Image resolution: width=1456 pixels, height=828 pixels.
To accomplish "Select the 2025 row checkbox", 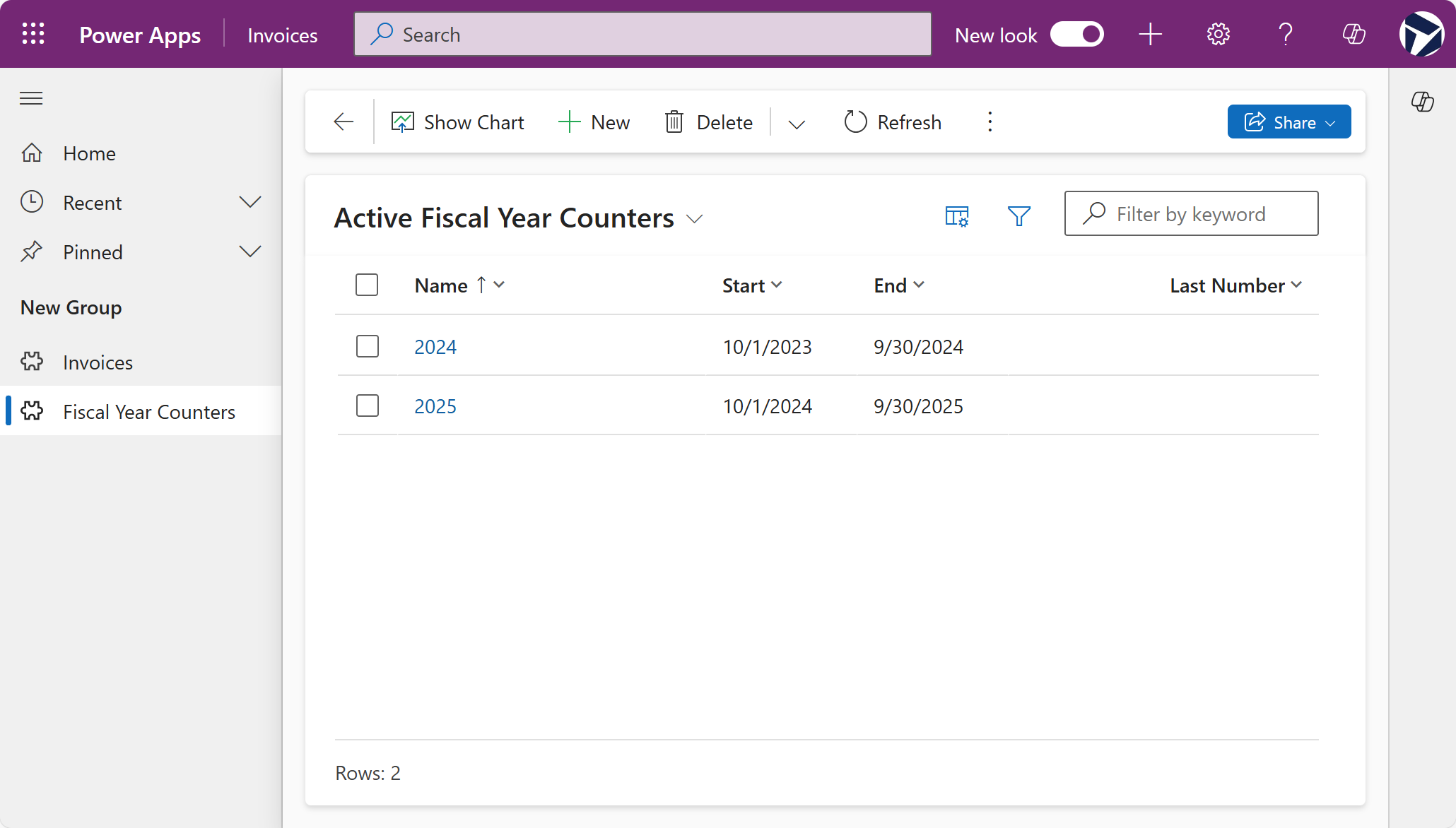I will click(x=368, y=406).
